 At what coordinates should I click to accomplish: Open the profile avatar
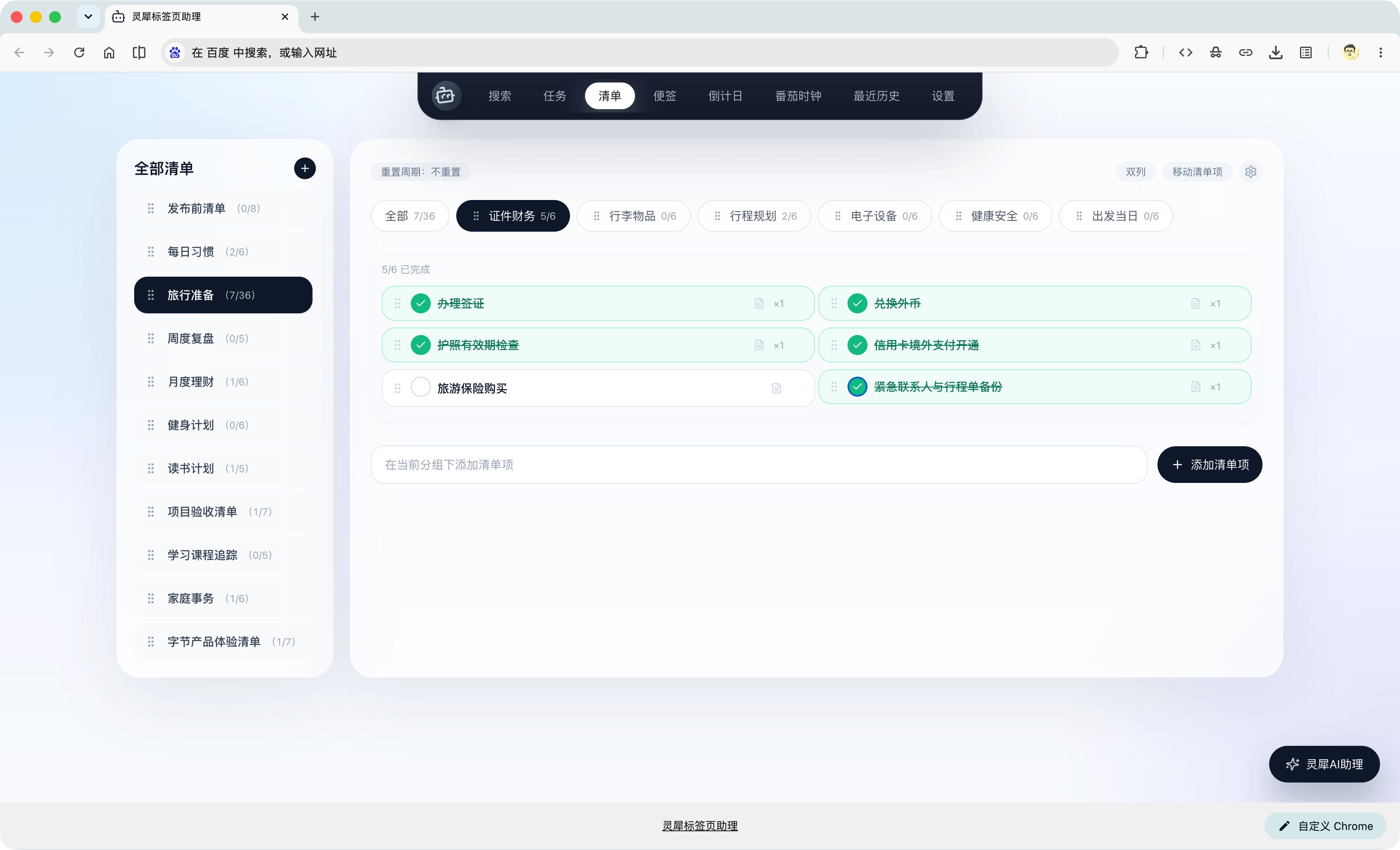(x=1350, y=52)
